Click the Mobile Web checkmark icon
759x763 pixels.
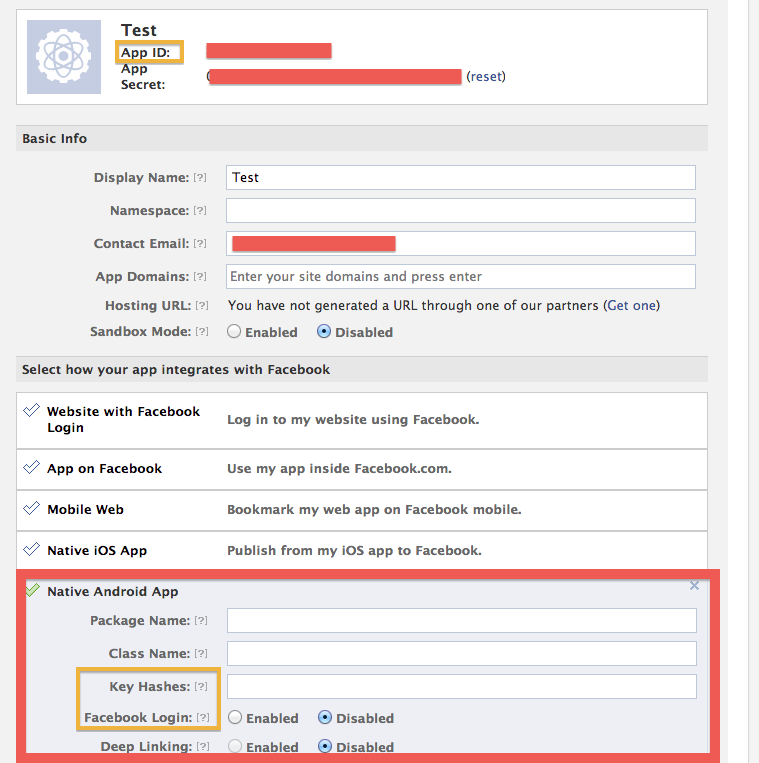32,508
